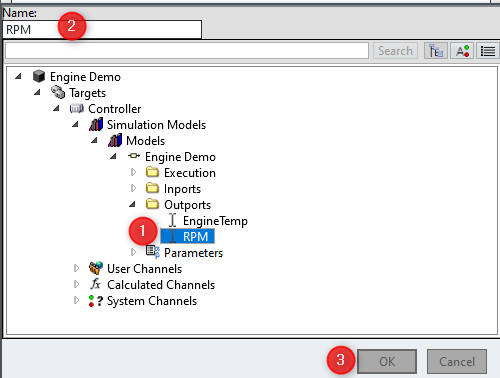Click the User Channels icon
This screenshot has height=378, width=500.
point(96,268)
